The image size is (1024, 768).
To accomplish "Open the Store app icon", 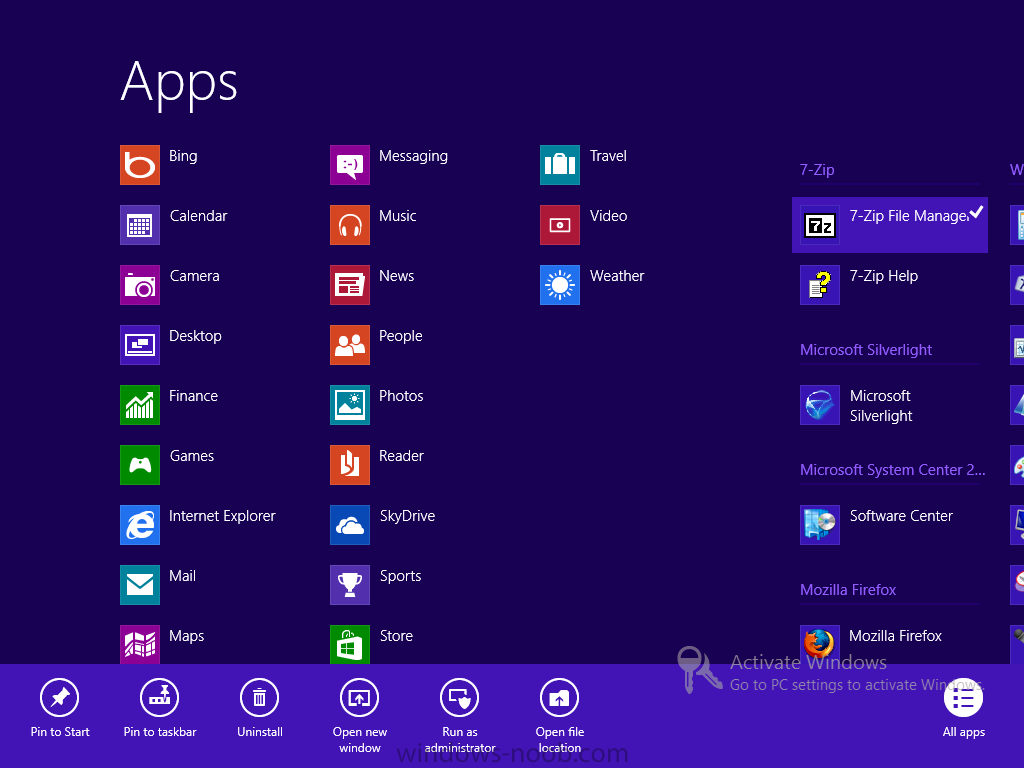I will pos(350,645).
